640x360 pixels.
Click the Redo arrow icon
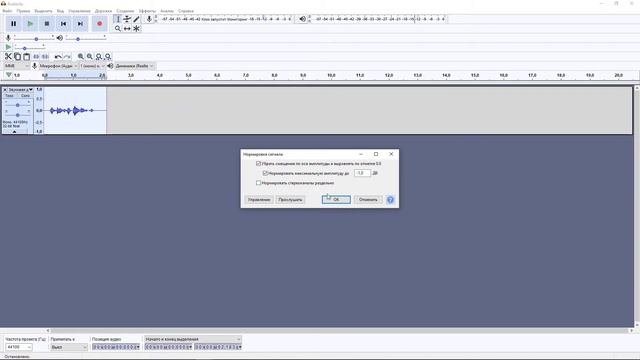[x=67, y=56]
